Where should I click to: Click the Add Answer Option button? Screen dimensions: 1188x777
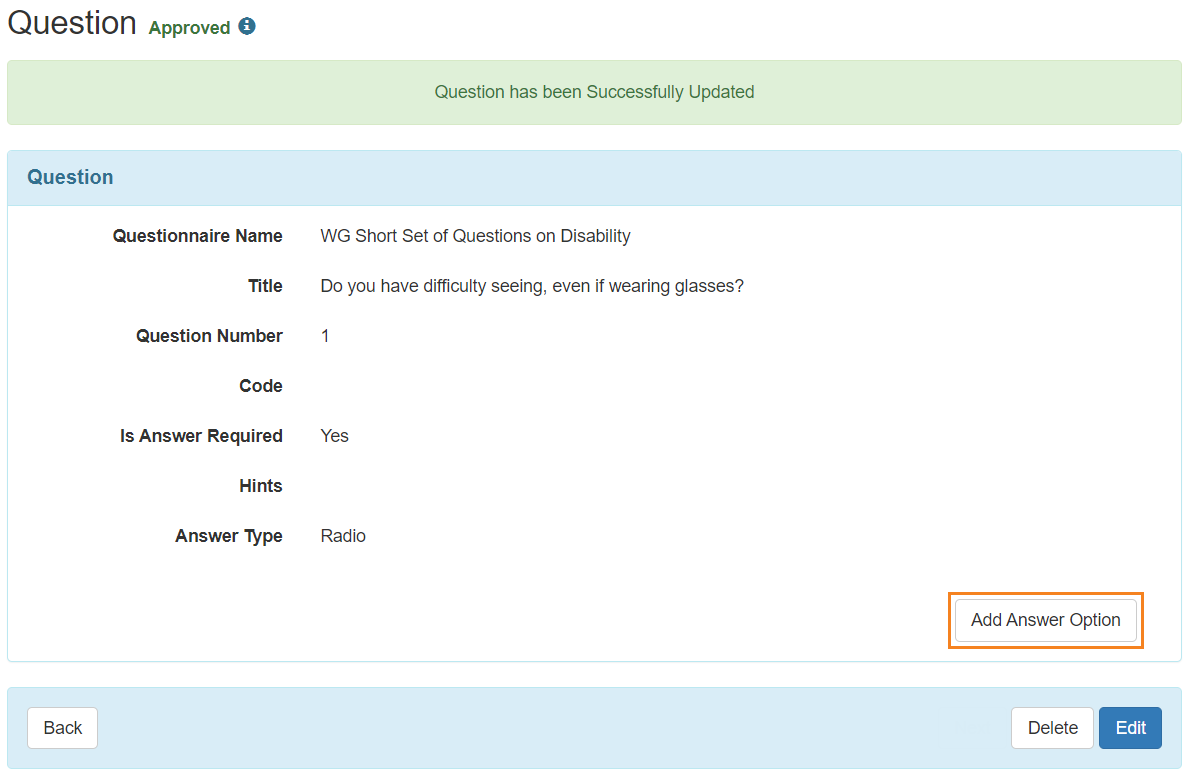pos(1045,620)
